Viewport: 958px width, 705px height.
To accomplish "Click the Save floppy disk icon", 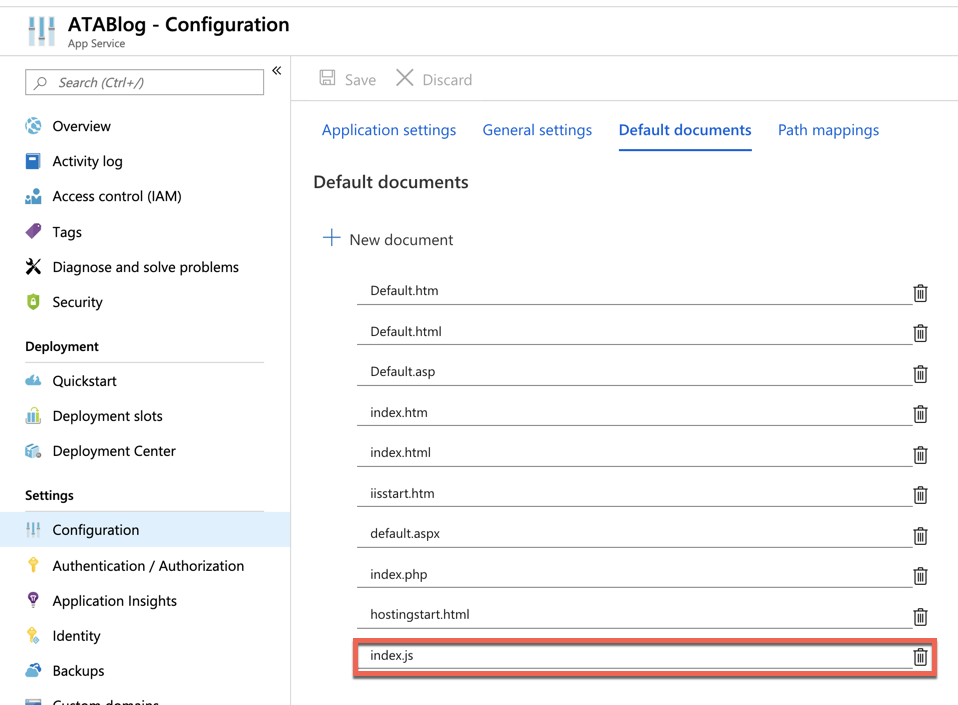I will (x=327, y=78).
